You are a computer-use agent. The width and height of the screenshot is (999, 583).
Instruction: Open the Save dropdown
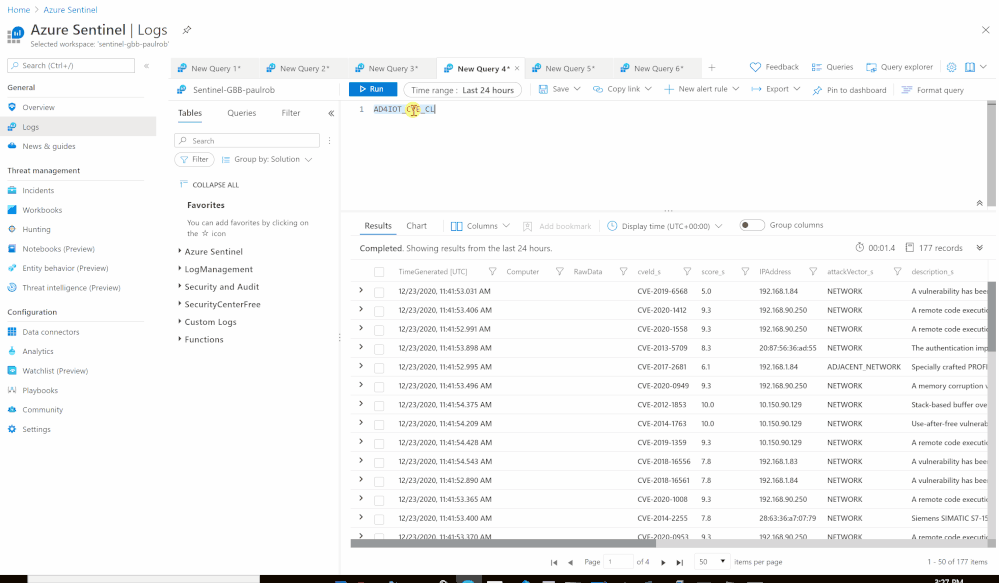(559, 89)
